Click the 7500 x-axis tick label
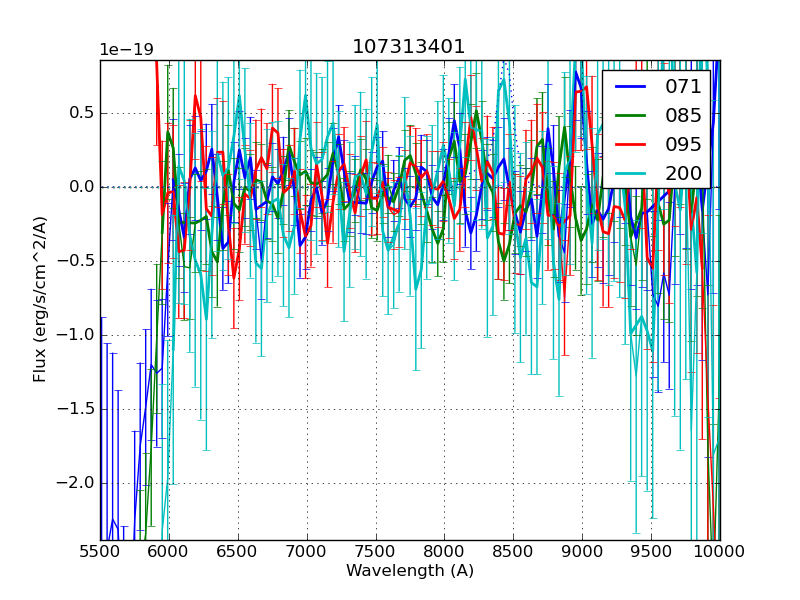 (376, 551)
